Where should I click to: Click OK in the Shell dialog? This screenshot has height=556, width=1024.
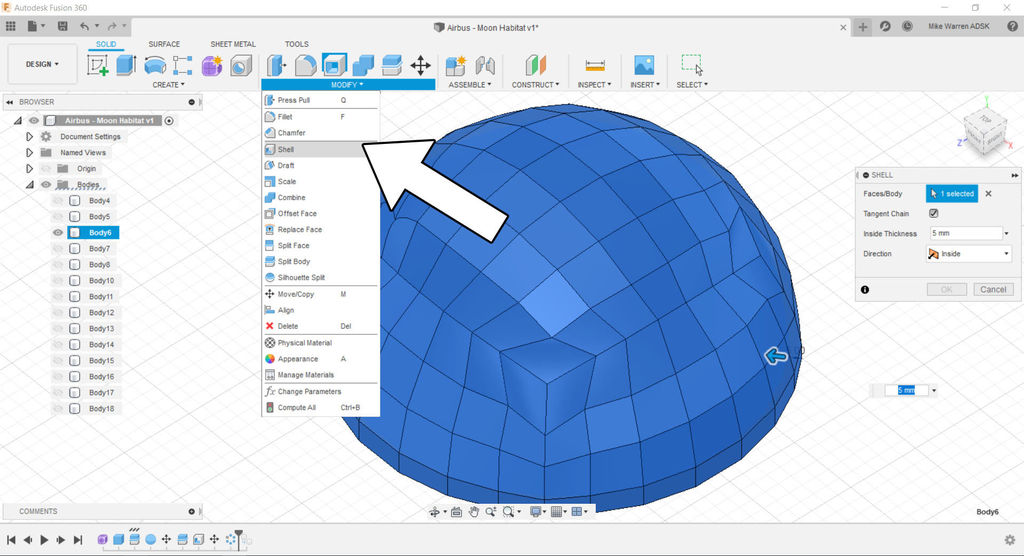[x=946, y=289]
